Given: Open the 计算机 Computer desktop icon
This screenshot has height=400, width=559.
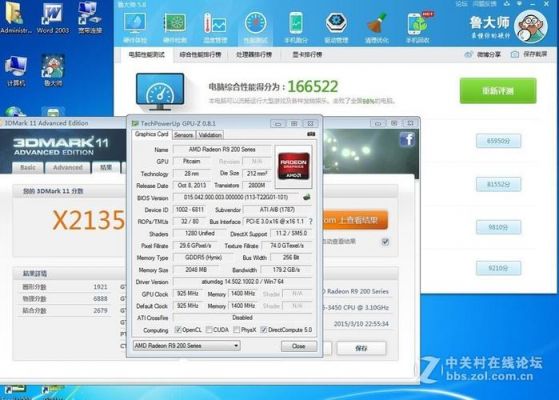Looking at the screenshot, I should [16, 71].
